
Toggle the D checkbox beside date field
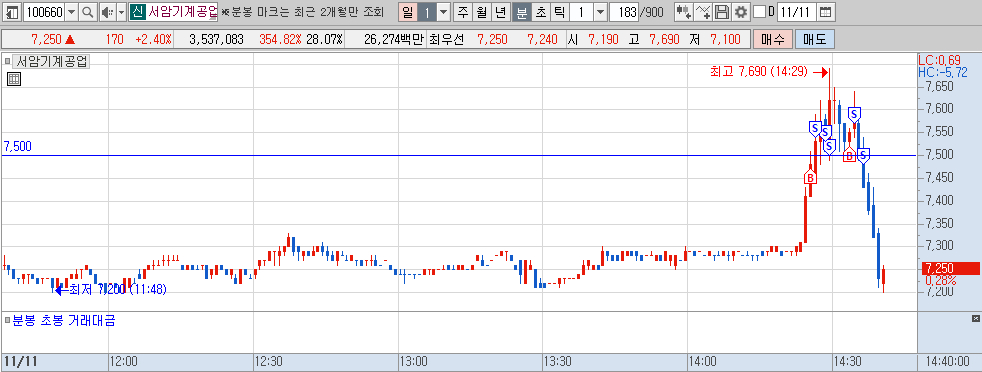click(759, 12)
